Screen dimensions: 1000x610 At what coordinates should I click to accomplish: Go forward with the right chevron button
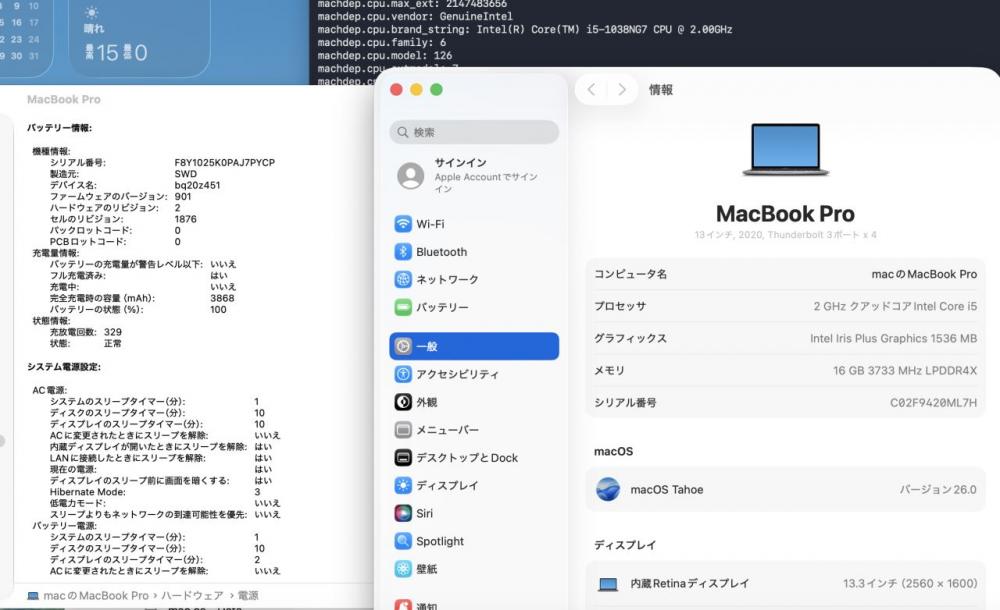click(622, 90)
